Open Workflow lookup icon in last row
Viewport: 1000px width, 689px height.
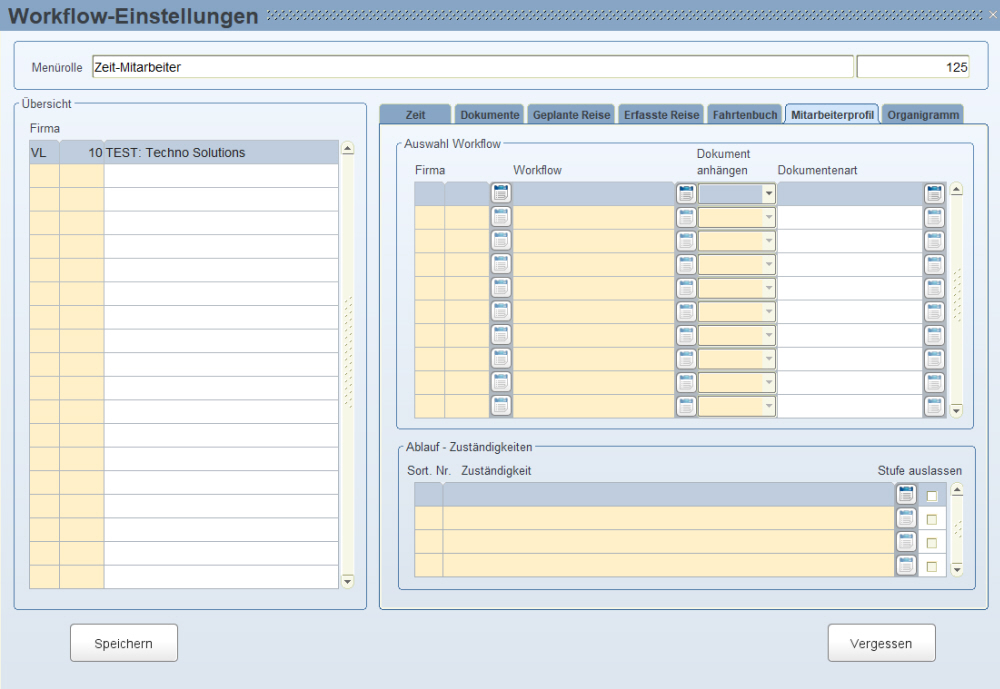tap(501, 406)
